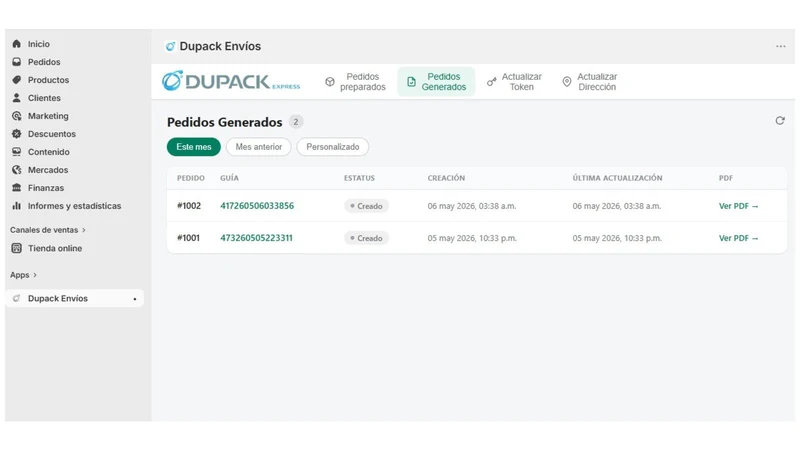Go to Marketing in sidebar

48,116
